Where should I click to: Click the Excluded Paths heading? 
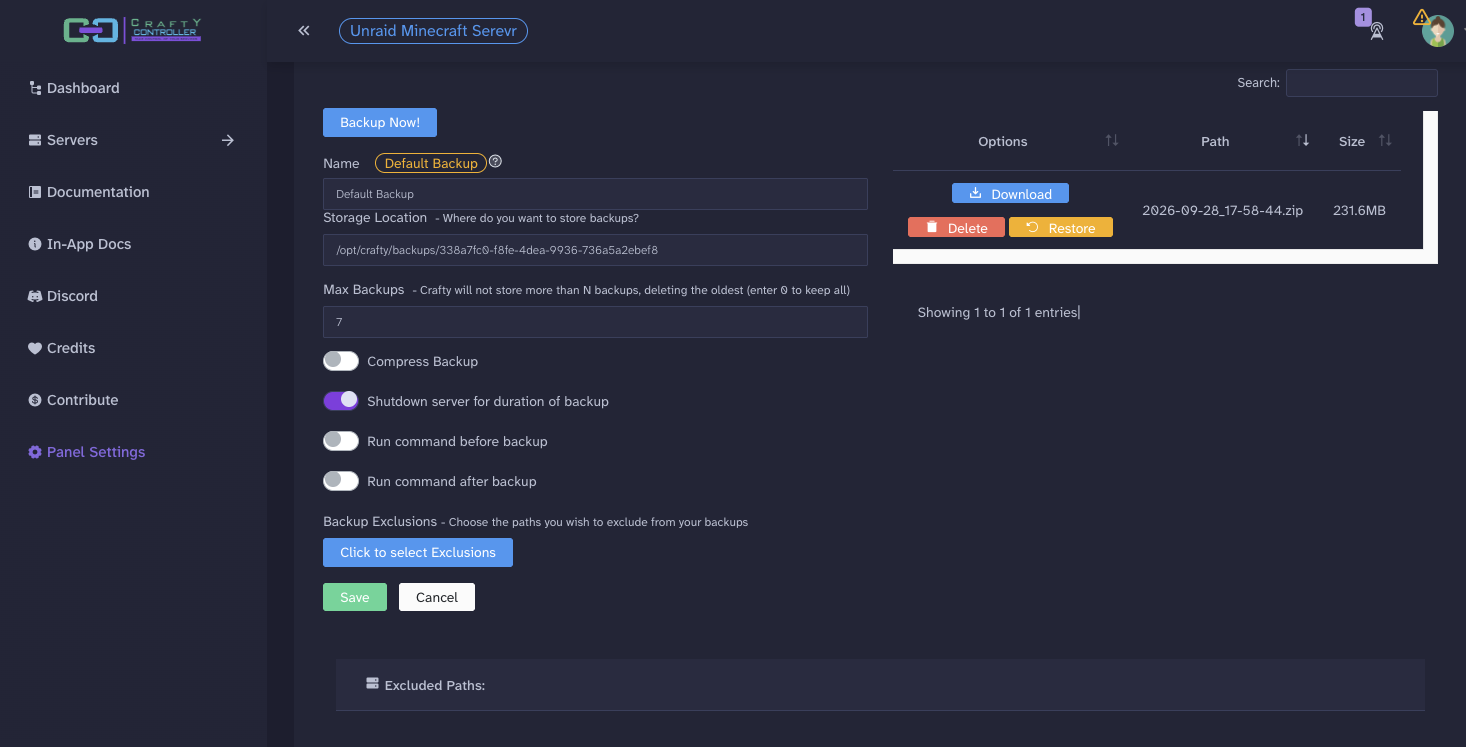(435, 685)
